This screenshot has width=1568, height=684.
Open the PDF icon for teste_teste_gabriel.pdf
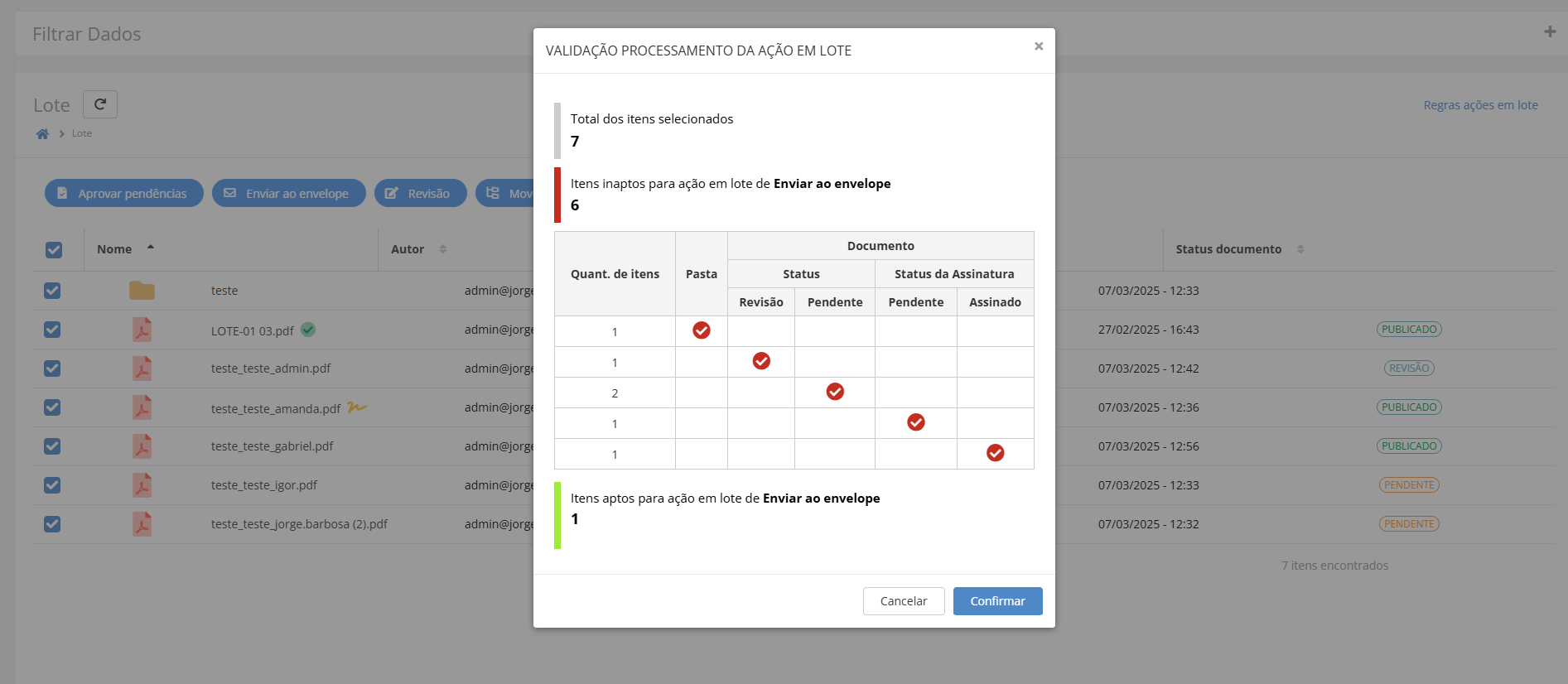pos(142,446)
